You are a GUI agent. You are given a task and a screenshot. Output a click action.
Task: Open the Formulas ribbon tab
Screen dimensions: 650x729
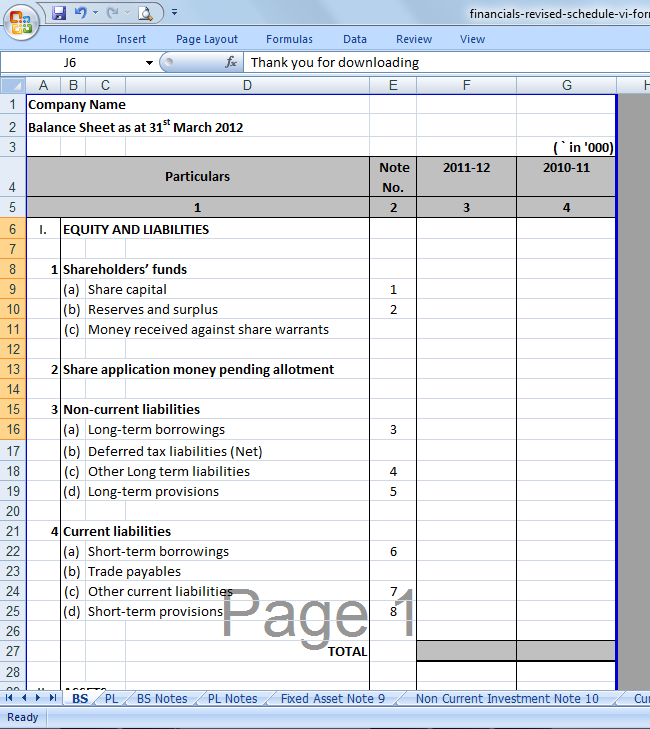289,39
